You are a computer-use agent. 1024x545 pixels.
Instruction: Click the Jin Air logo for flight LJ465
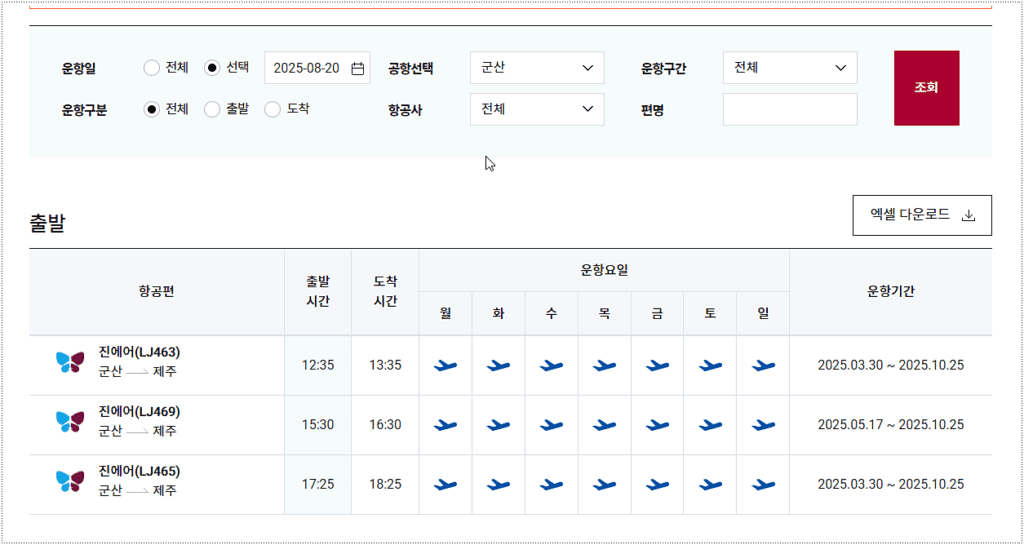pos(70,481)
